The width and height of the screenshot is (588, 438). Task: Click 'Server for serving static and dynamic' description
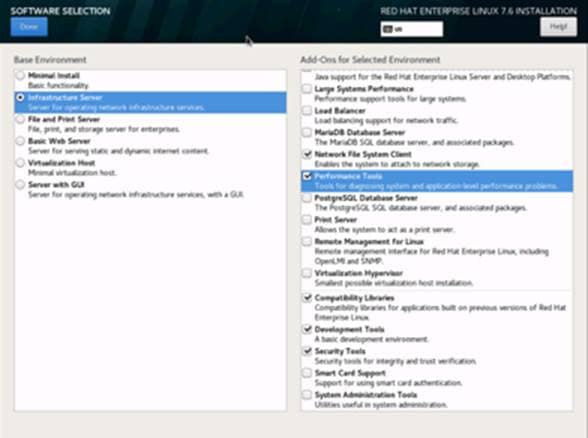118,151
